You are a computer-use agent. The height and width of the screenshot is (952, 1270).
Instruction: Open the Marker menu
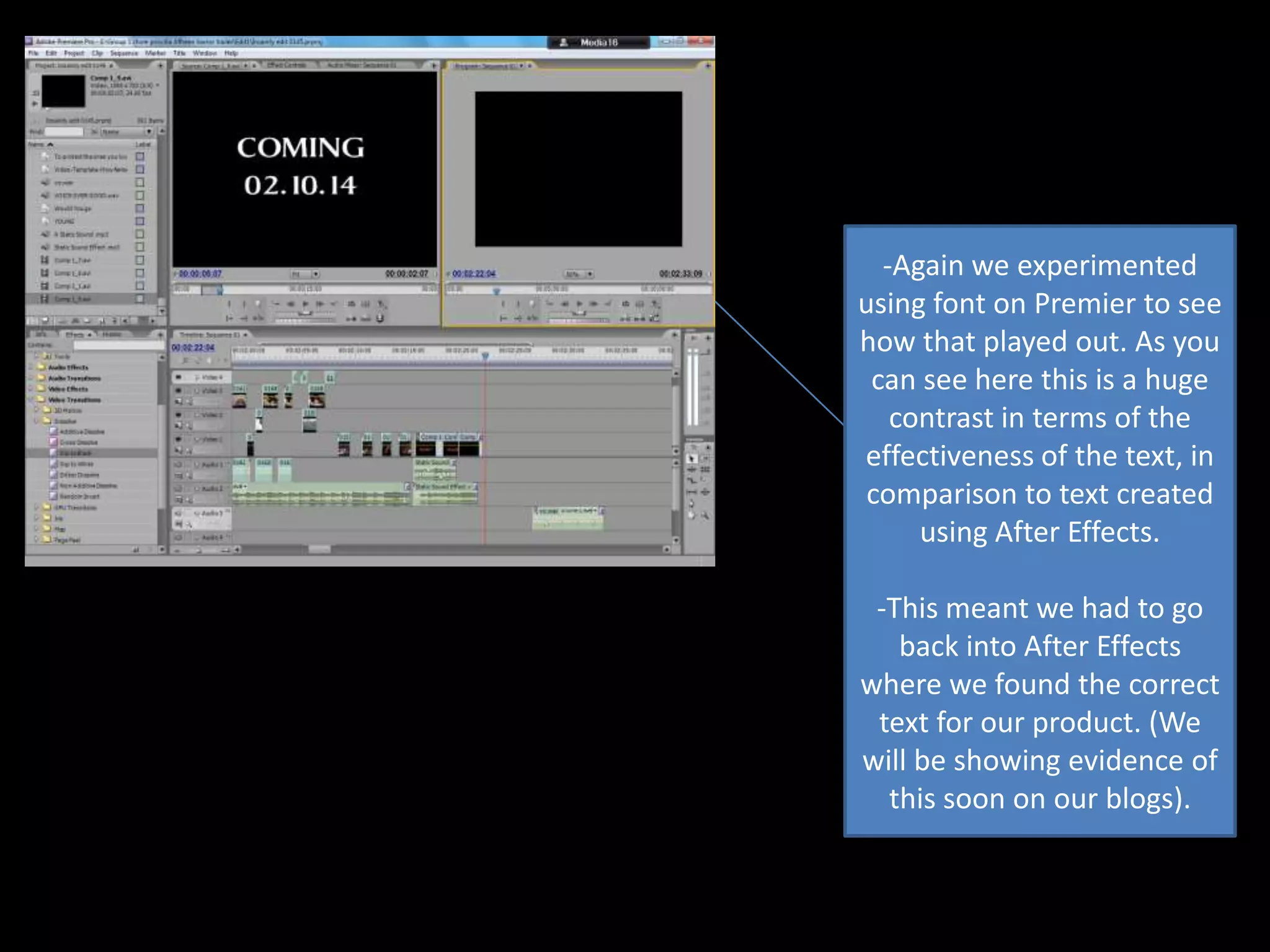[155, 53]
